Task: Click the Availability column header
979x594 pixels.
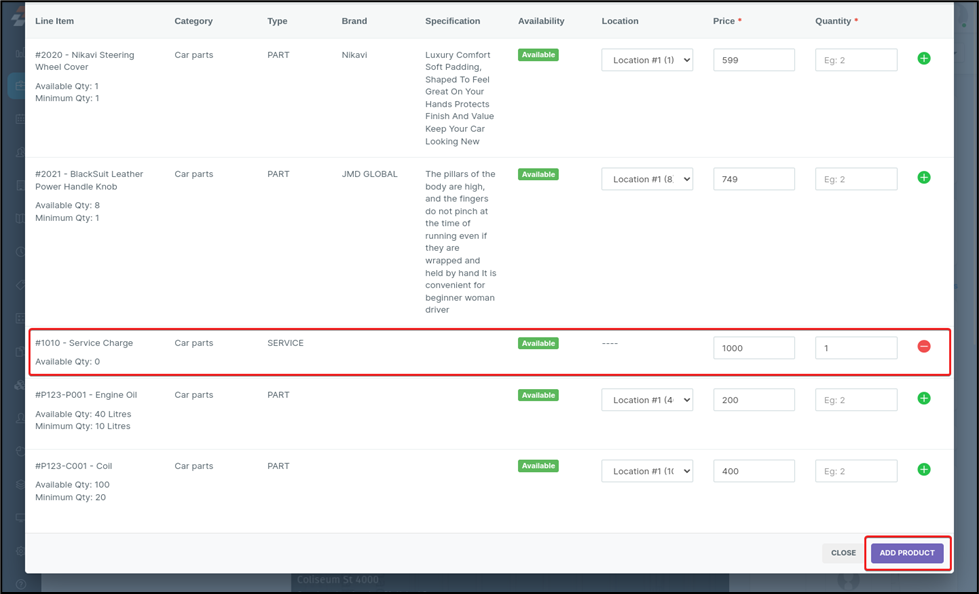Action: 541,21
